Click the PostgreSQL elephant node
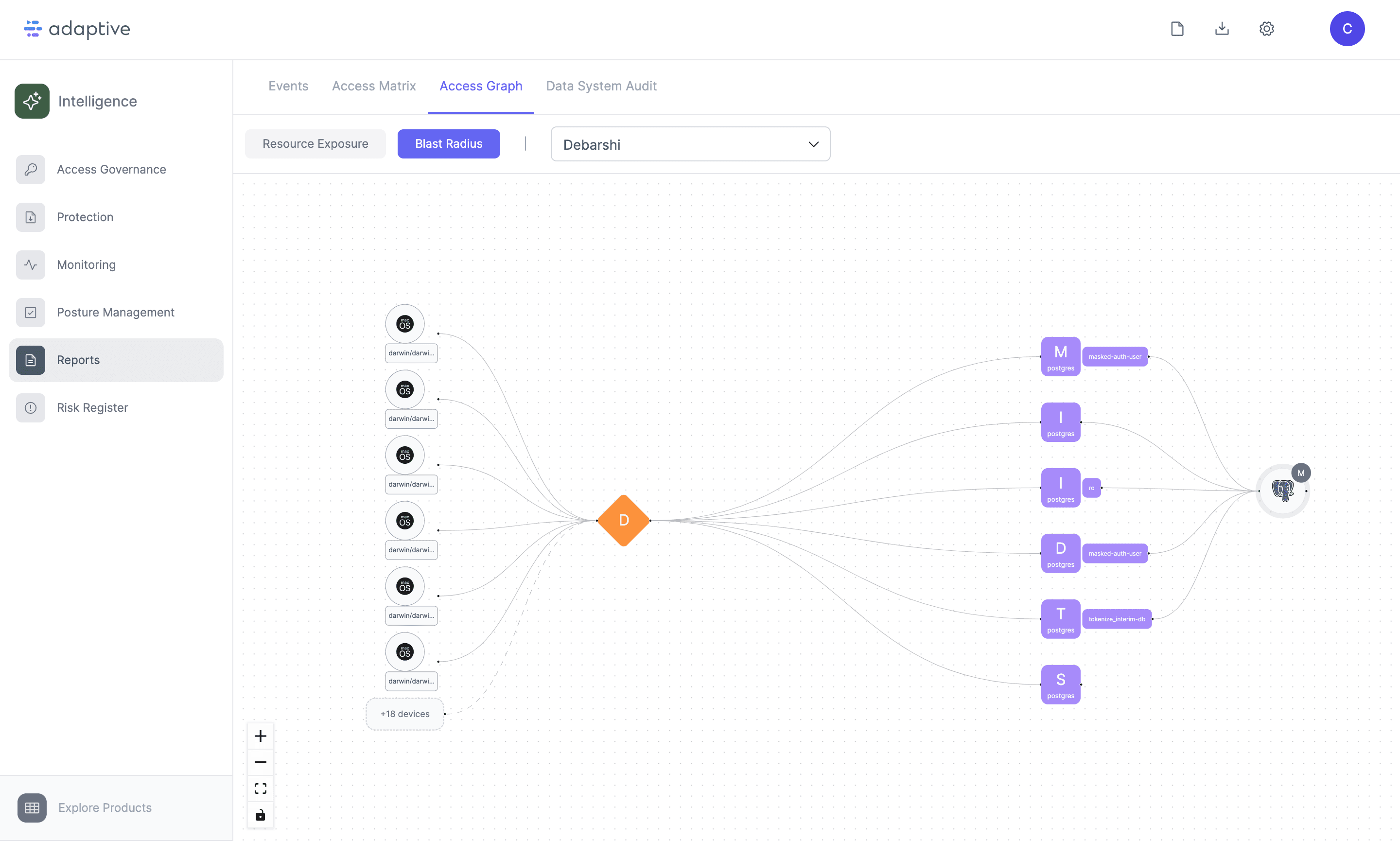This screenshot has width=1400, height=842. [x=1282, y=491]
